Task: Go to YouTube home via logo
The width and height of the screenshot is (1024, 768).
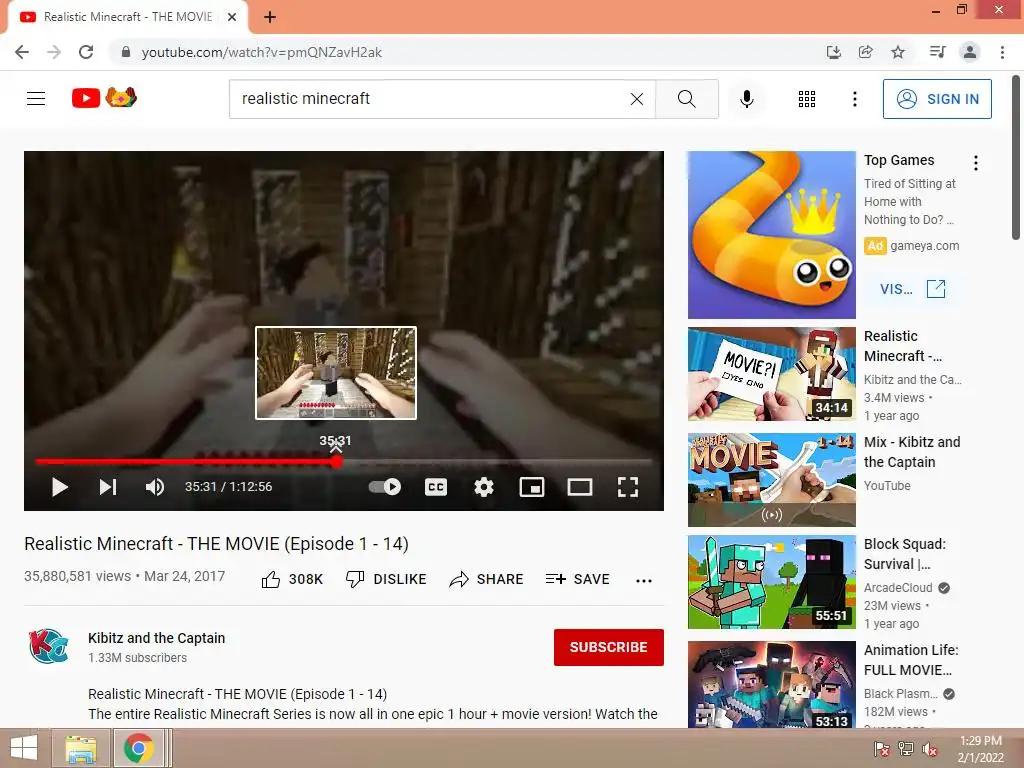Action: [x=104, y=98]
